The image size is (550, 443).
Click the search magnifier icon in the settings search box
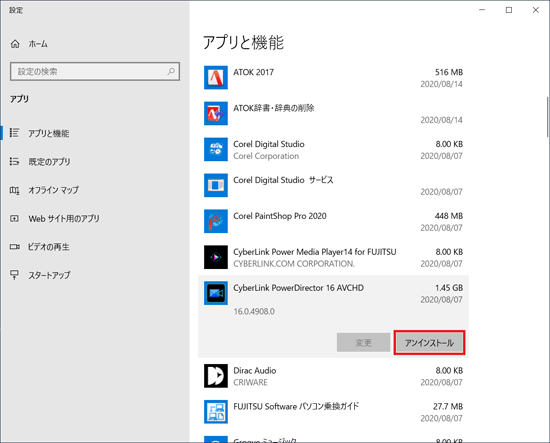pyautogui.click(x=171, y=72)
